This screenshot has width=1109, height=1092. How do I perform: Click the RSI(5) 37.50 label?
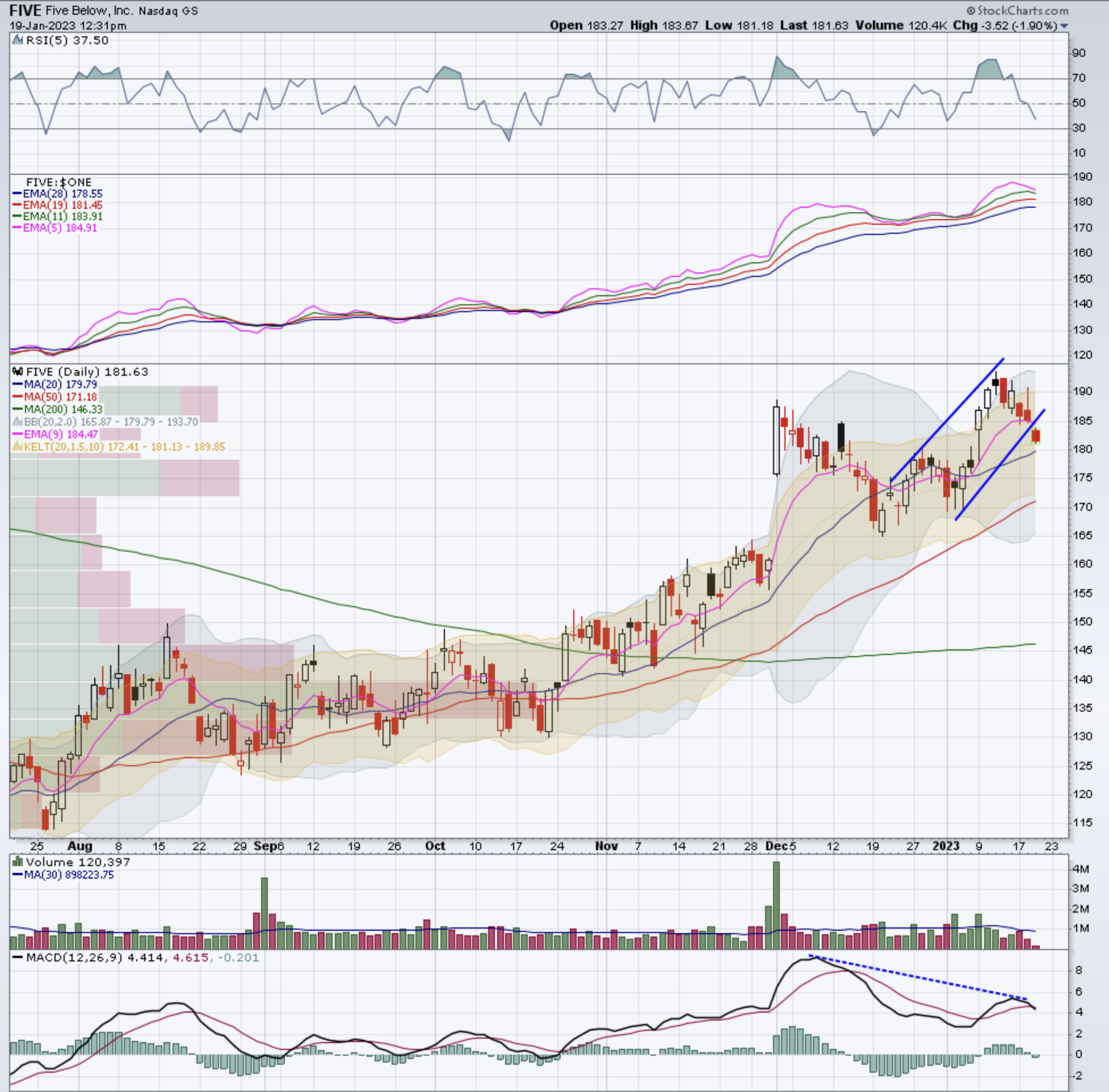pos(67,40)
